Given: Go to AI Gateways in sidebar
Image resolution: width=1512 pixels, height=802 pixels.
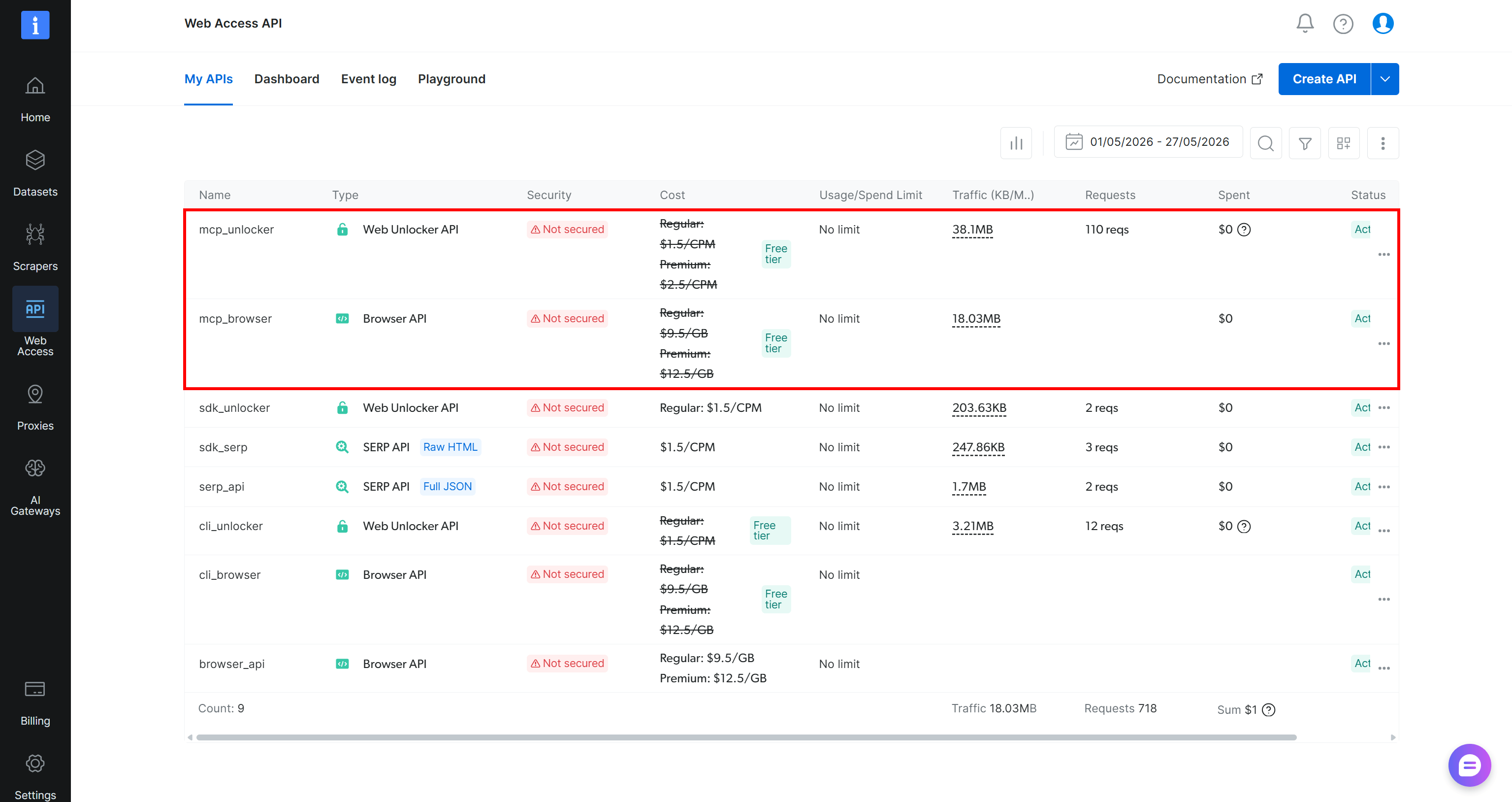Looking at the screenshot, I should [x=35, y=487].
